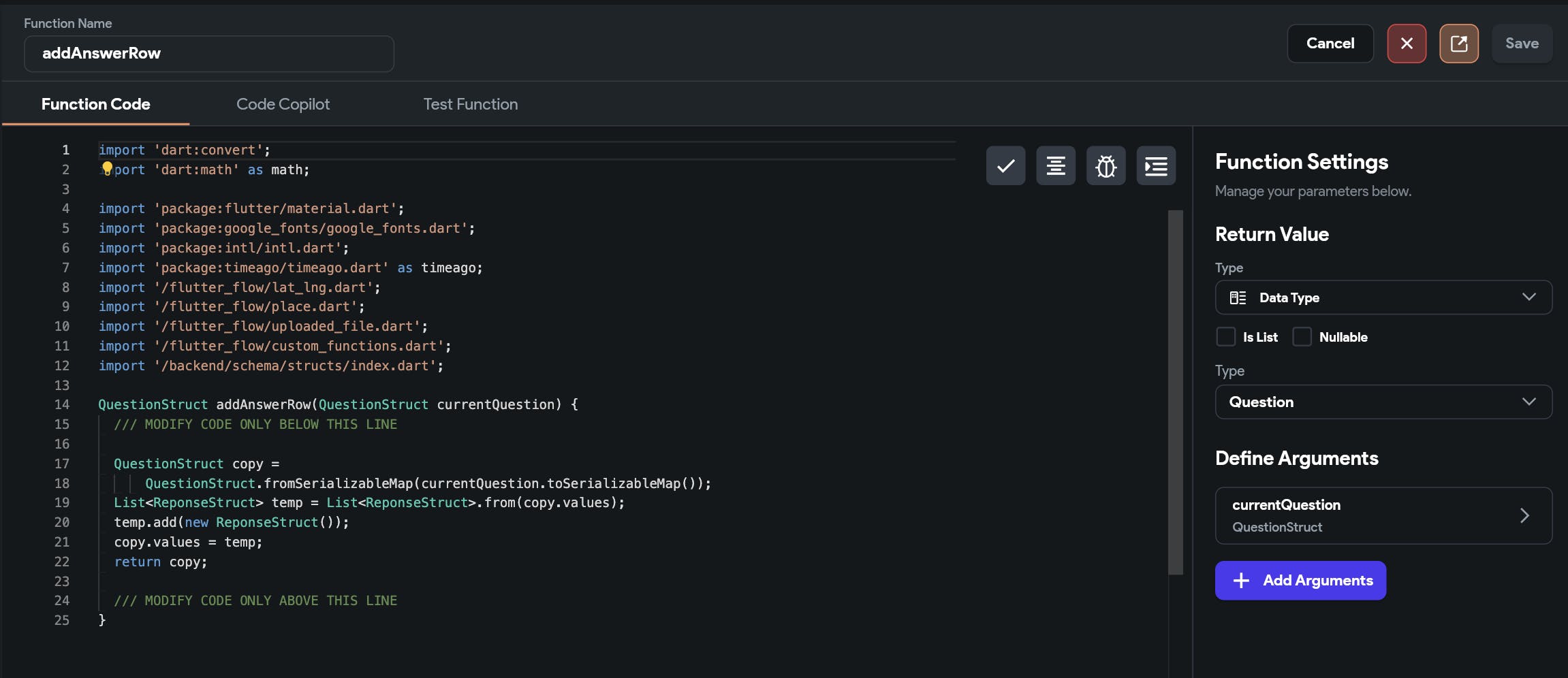Viewport: 1568px width, 678px height.
Task: Select the Function Code tab
Action: click(x=96, y=104)
